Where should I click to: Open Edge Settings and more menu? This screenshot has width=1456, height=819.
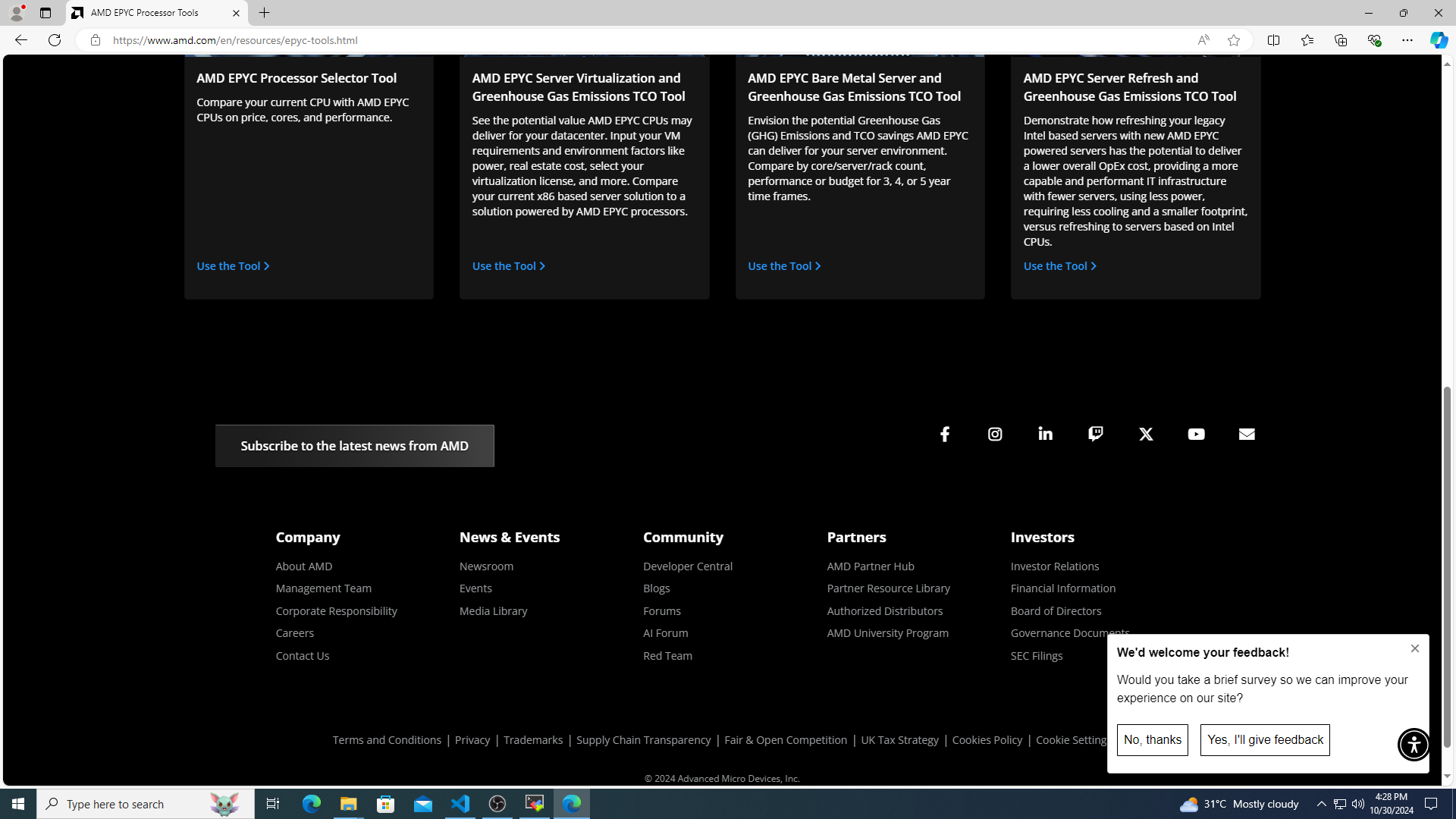coord(1407,40)
